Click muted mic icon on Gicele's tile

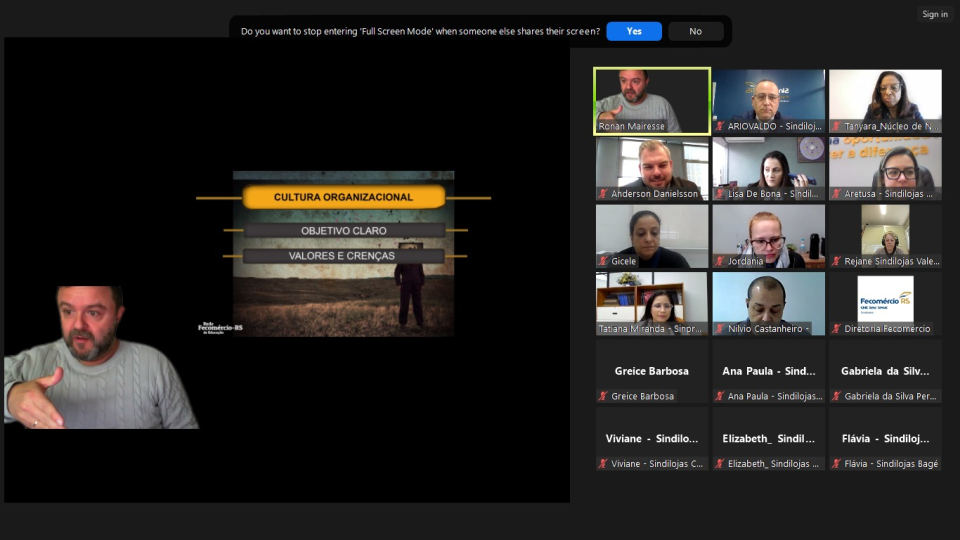point(603,261)
